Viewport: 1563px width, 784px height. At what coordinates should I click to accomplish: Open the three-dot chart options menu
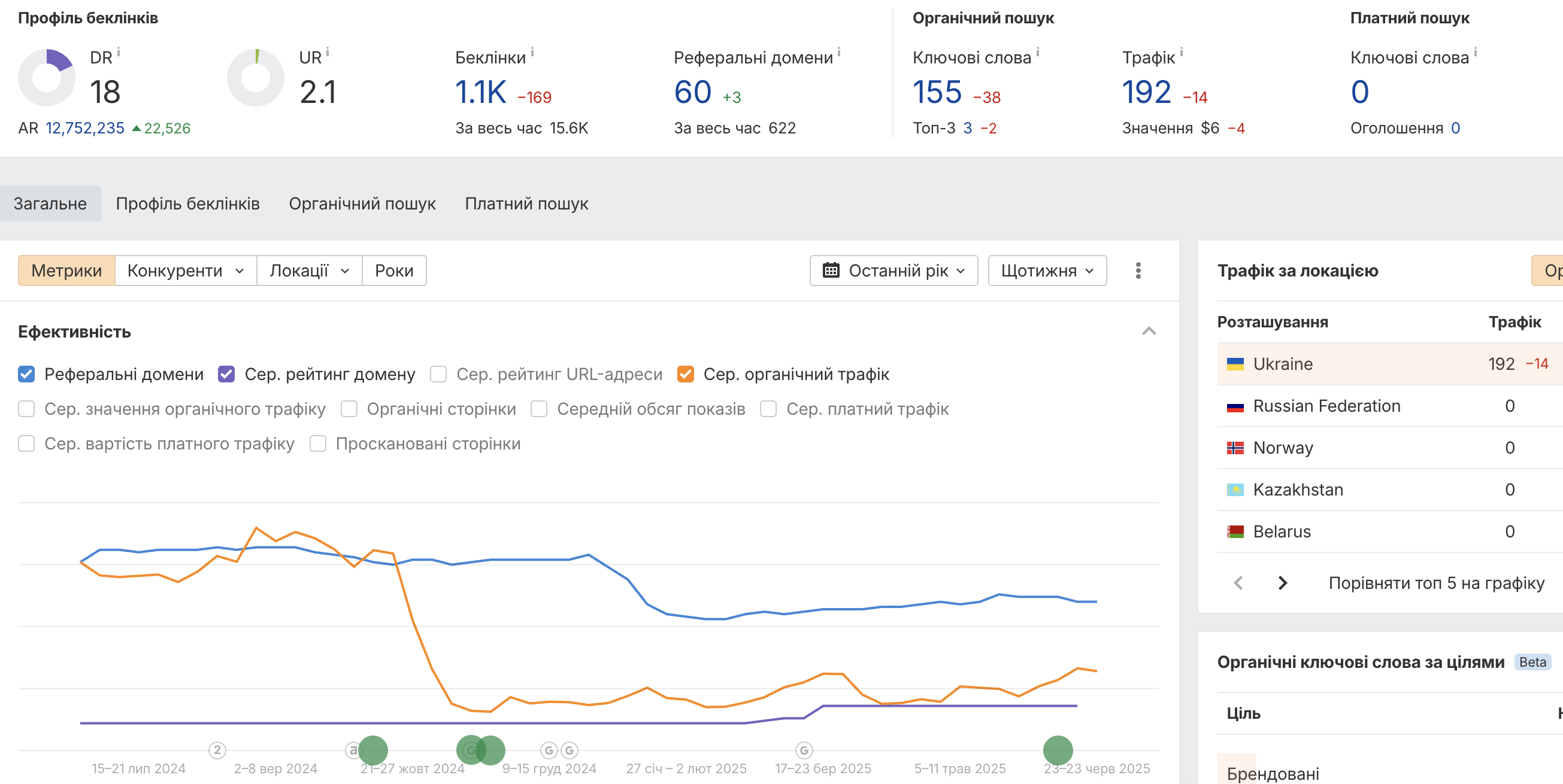1138,271
